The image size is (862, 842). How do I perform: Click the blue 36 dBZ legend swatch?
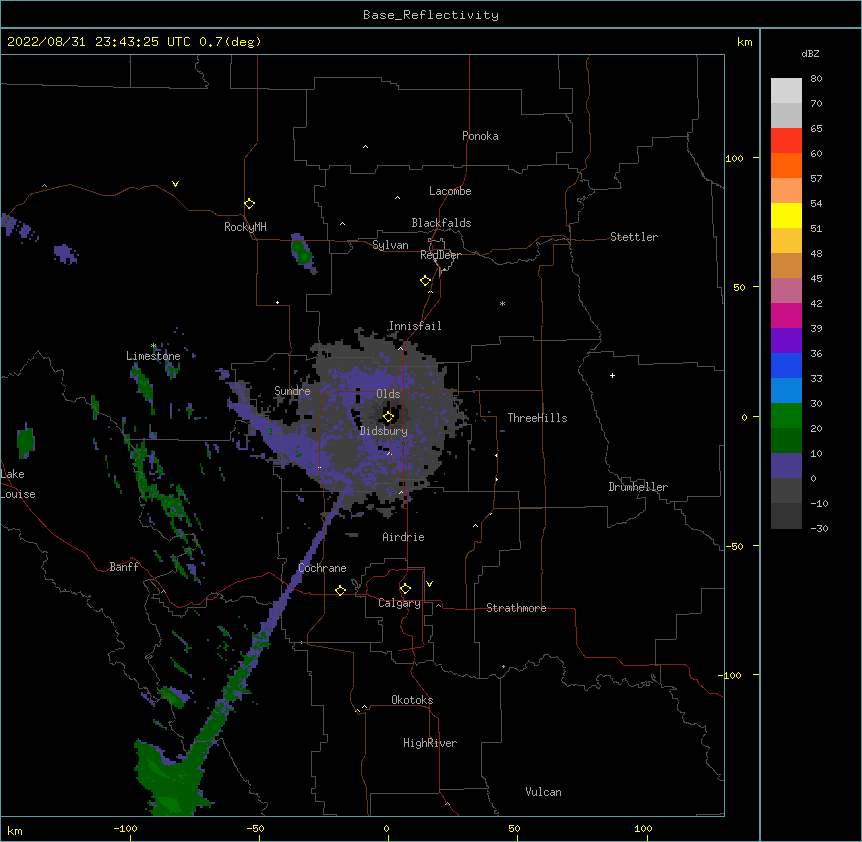coord(786,365)
